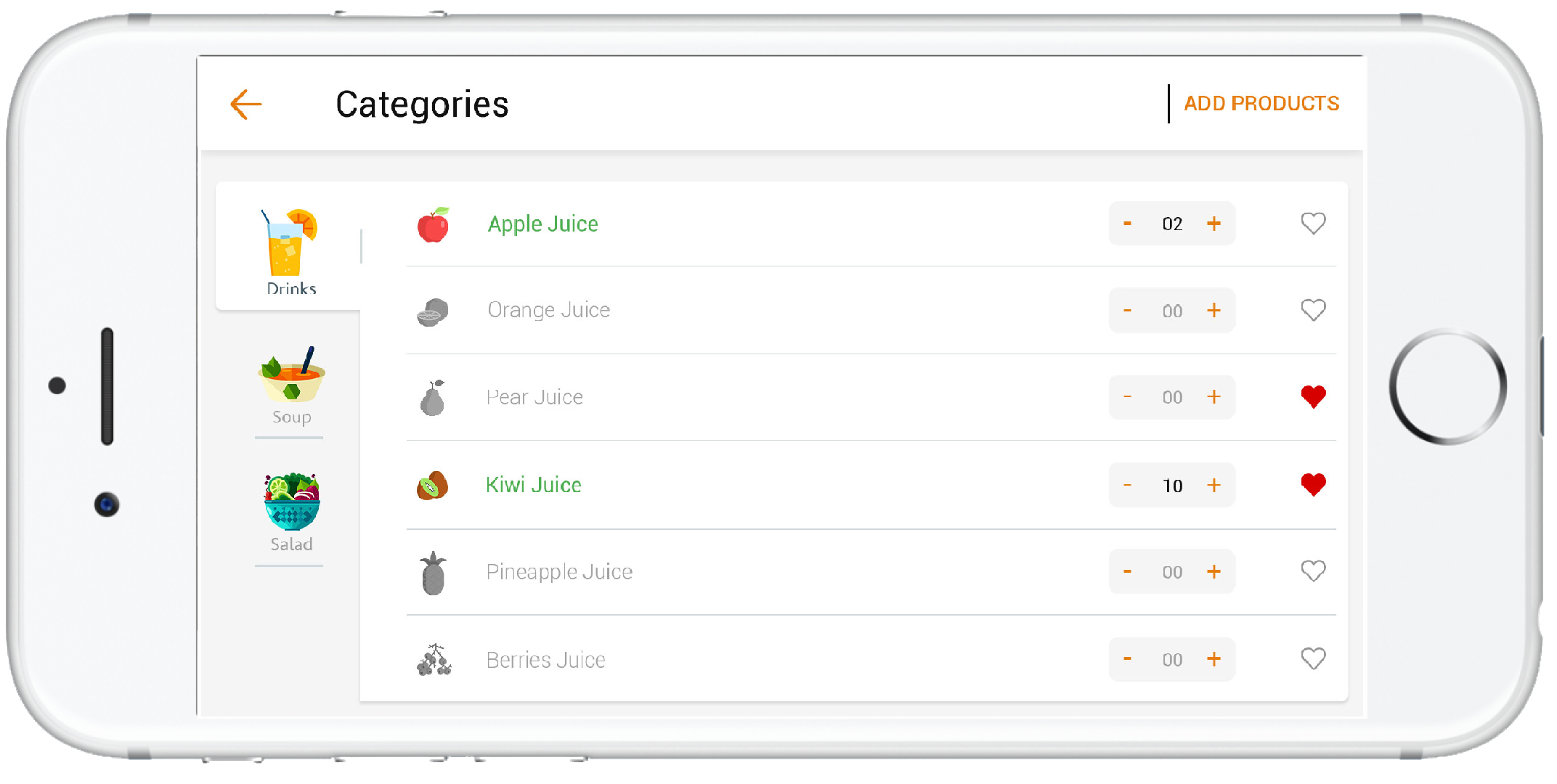Tap the ADD PRODUCTS button

[x=1261, y=104]
